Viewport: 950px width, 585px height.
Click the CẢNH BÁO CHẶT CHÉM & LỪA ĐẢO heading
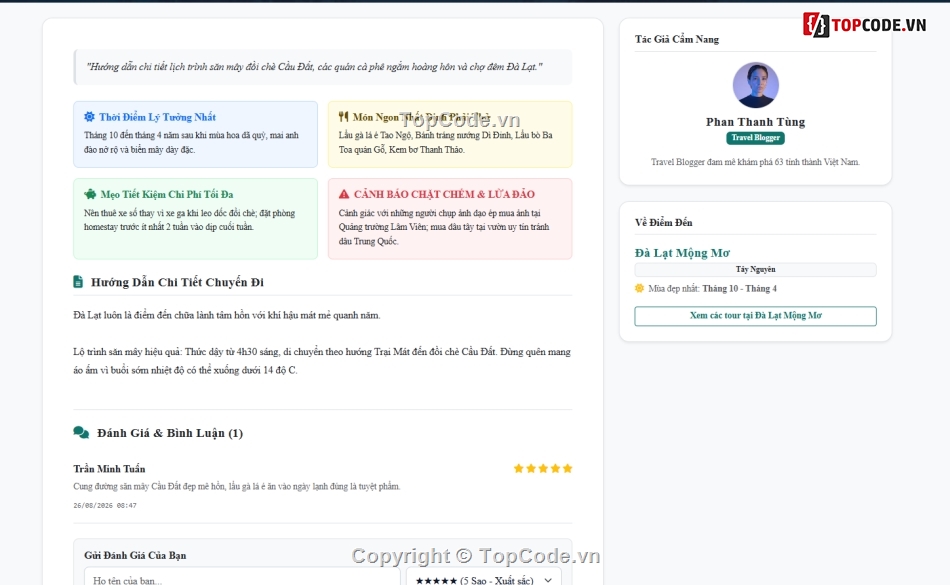444,194
